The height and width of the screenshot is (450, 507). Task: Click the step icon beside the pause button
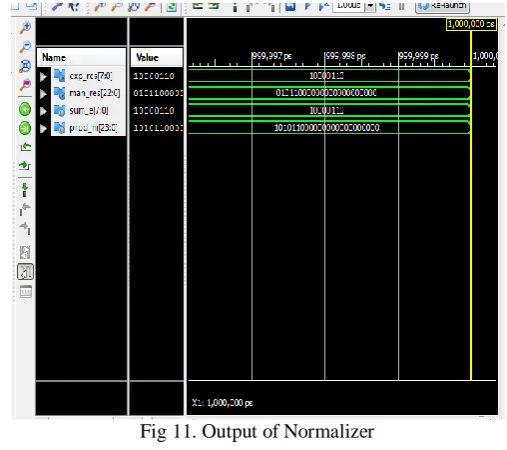click(385, 6)
